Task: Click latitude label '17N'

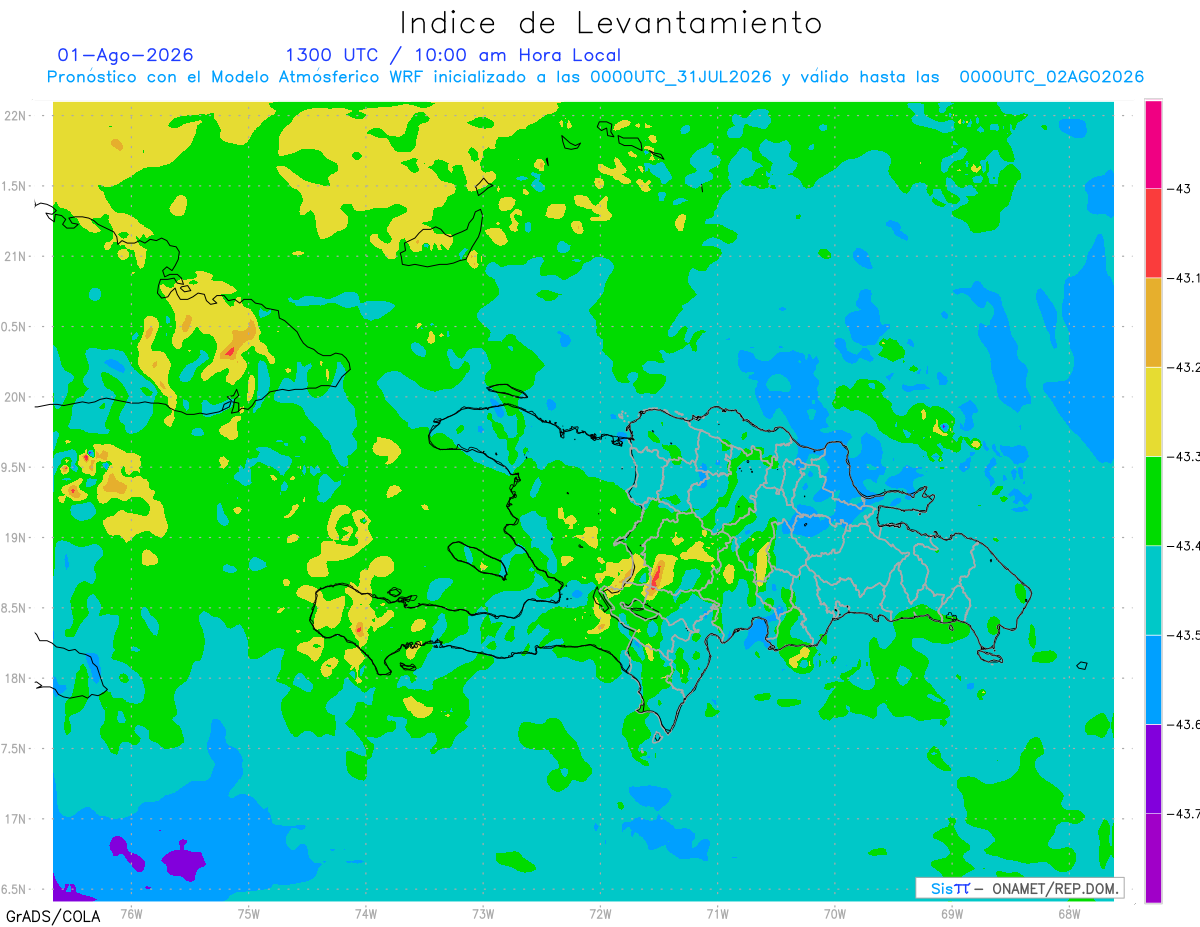Action: click(x=16, y=819)
